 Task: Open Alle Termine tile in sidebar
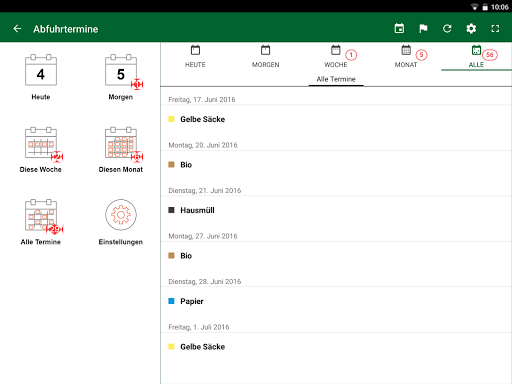click(41, 222)
